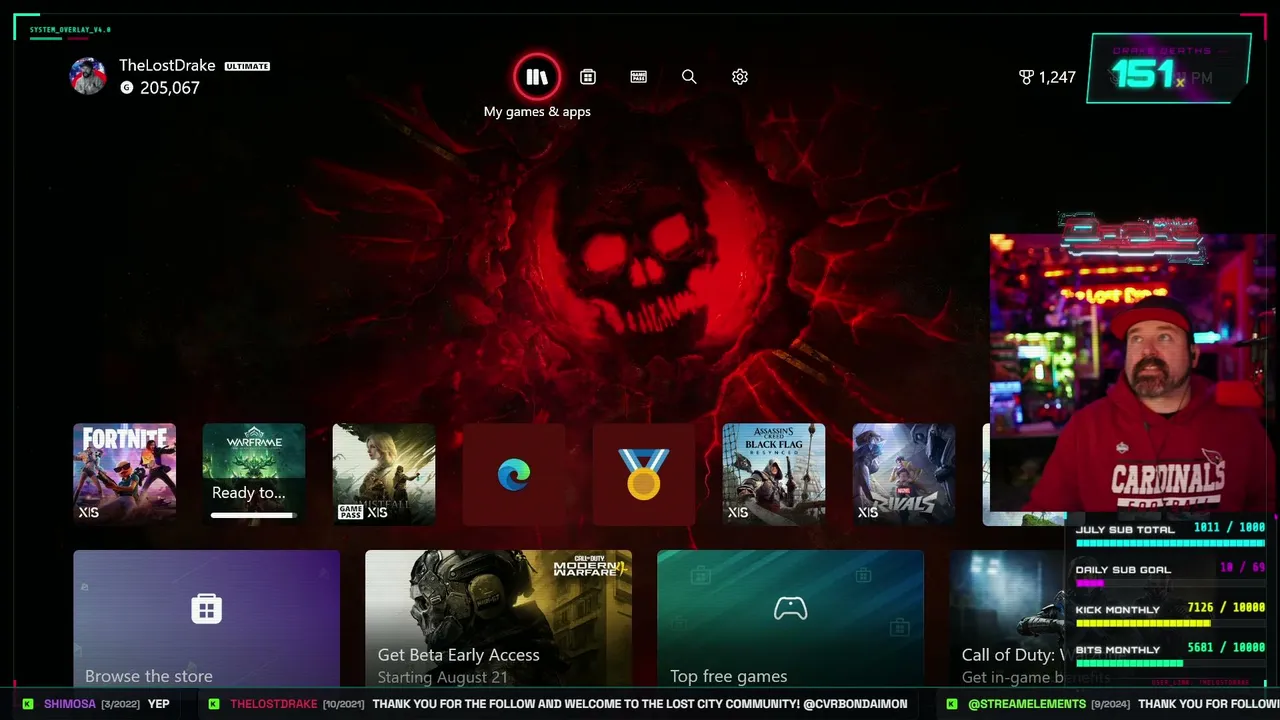Launch the Microsoft Edge app tile

pyautogui.click(x=514, y=474)
